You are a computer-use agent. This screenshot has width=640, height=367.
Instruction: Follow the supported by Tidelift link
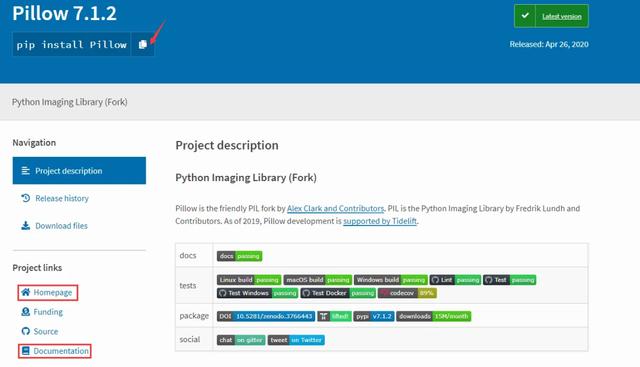pyautogui.click(x=380, y=221)
